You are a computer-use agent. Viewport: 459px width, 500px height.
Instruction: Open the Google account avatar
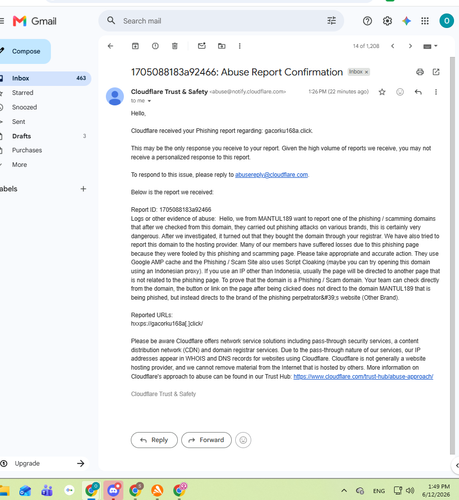click(446, 21)
